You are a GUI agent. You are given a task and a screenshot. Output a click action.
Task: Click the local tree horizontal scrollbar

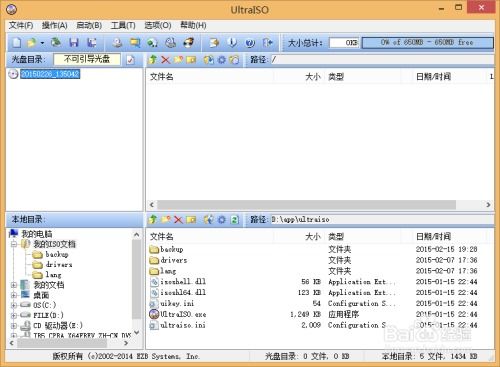(x=62, y=343)
